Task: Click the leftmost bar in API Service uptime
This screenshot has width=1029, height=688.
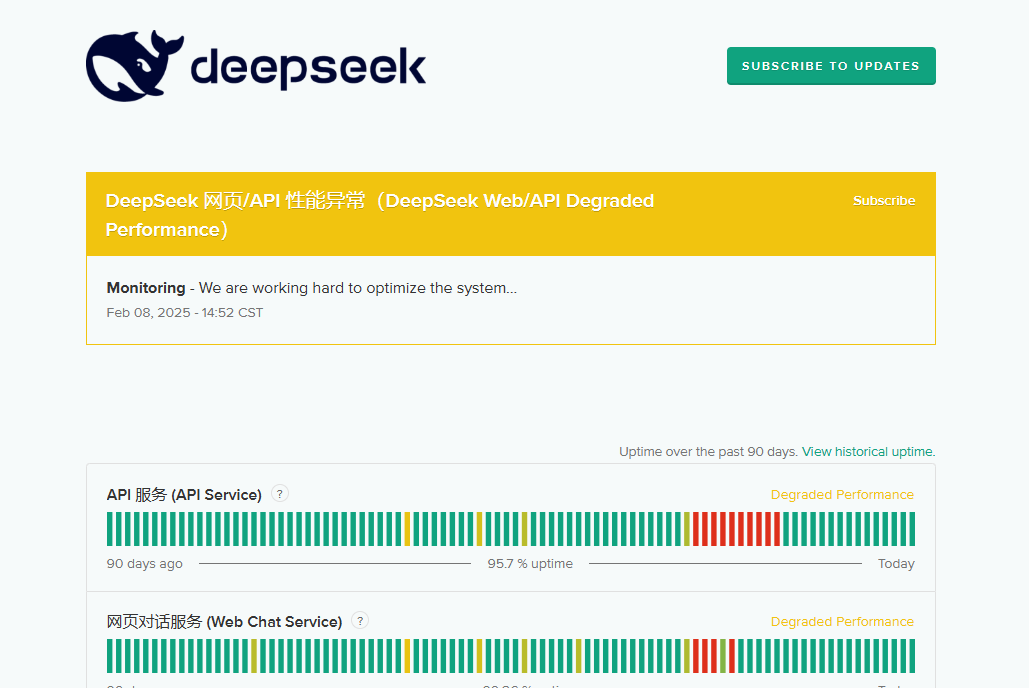Action: (x=110, y=529)
